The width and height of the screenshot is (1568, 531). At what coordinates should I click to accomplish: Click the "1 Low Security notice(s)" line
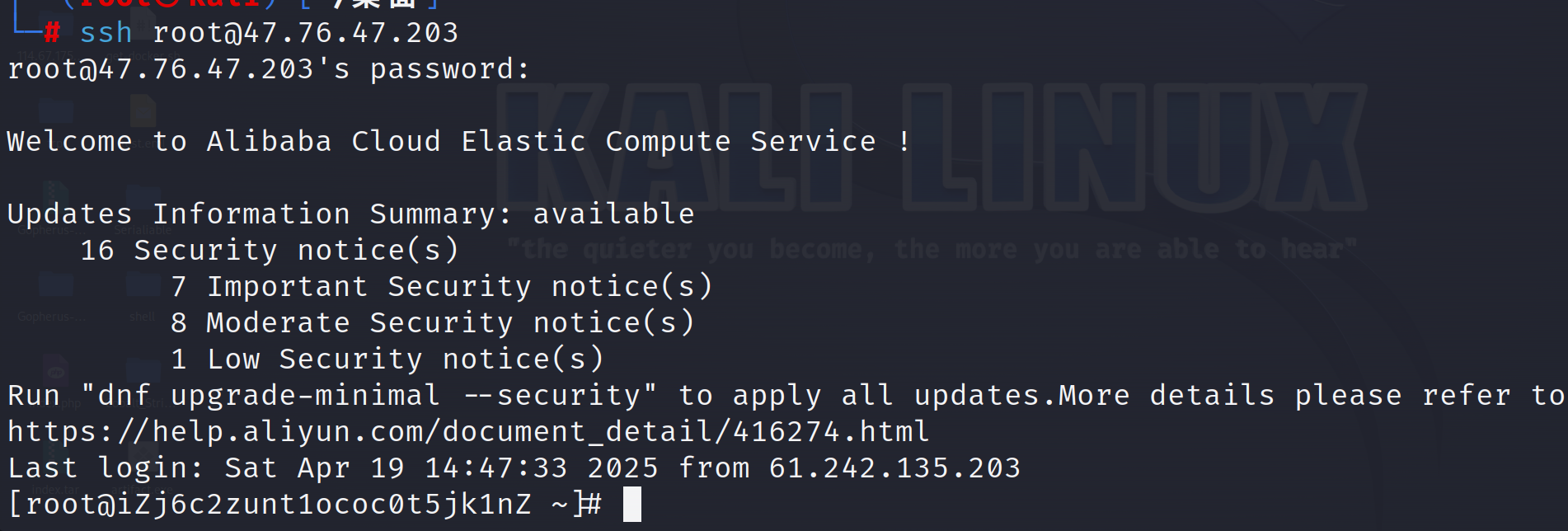[x=387, y=359]
